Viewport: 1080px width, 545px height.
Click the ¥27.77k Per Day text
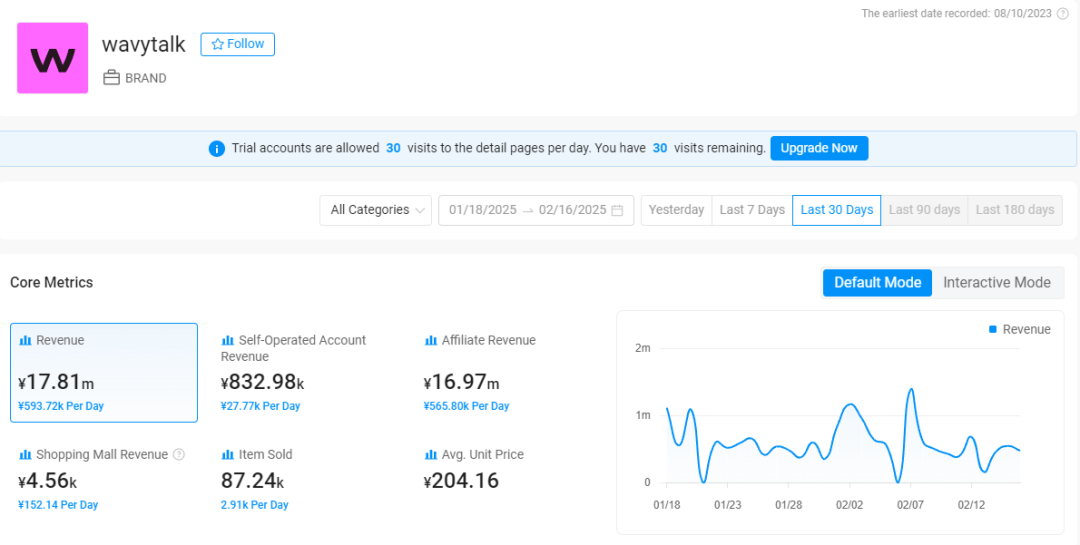[260, 407]
